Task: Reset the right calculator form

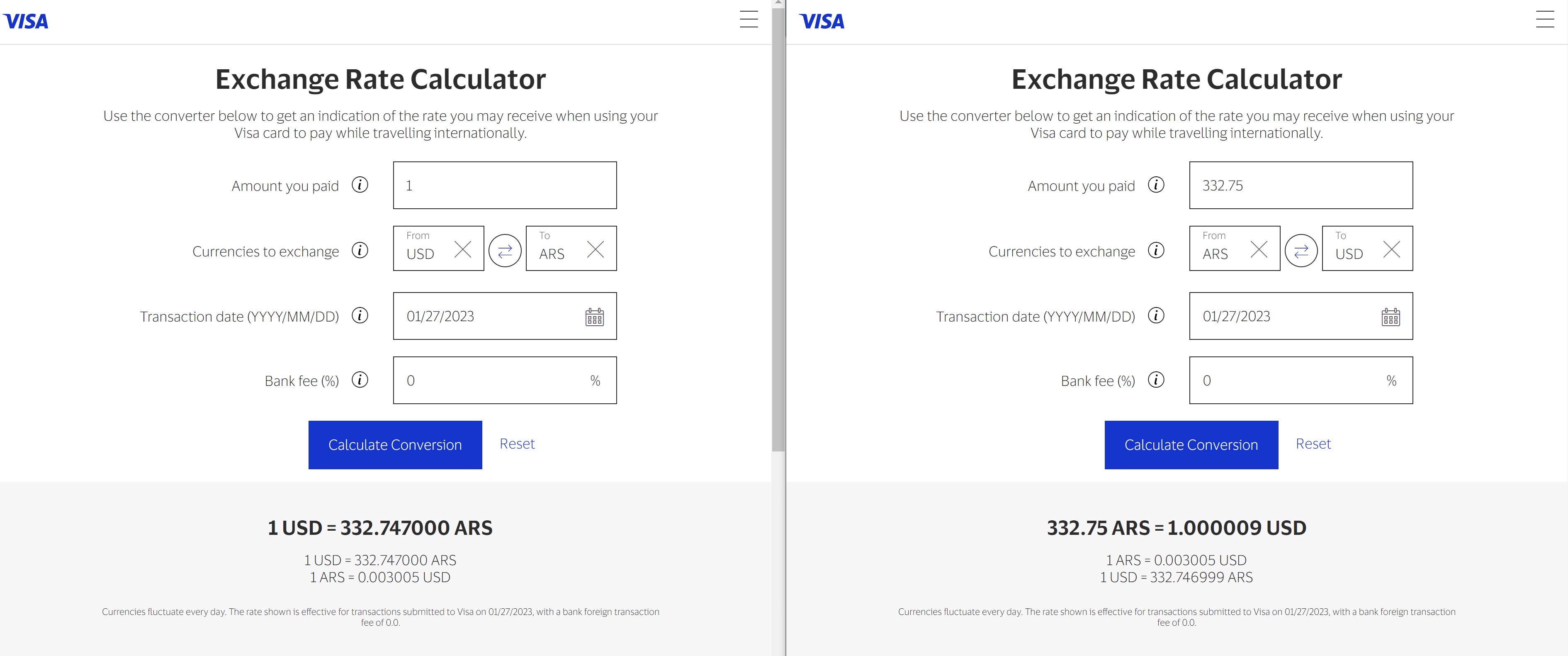Action: (1313, 444)
